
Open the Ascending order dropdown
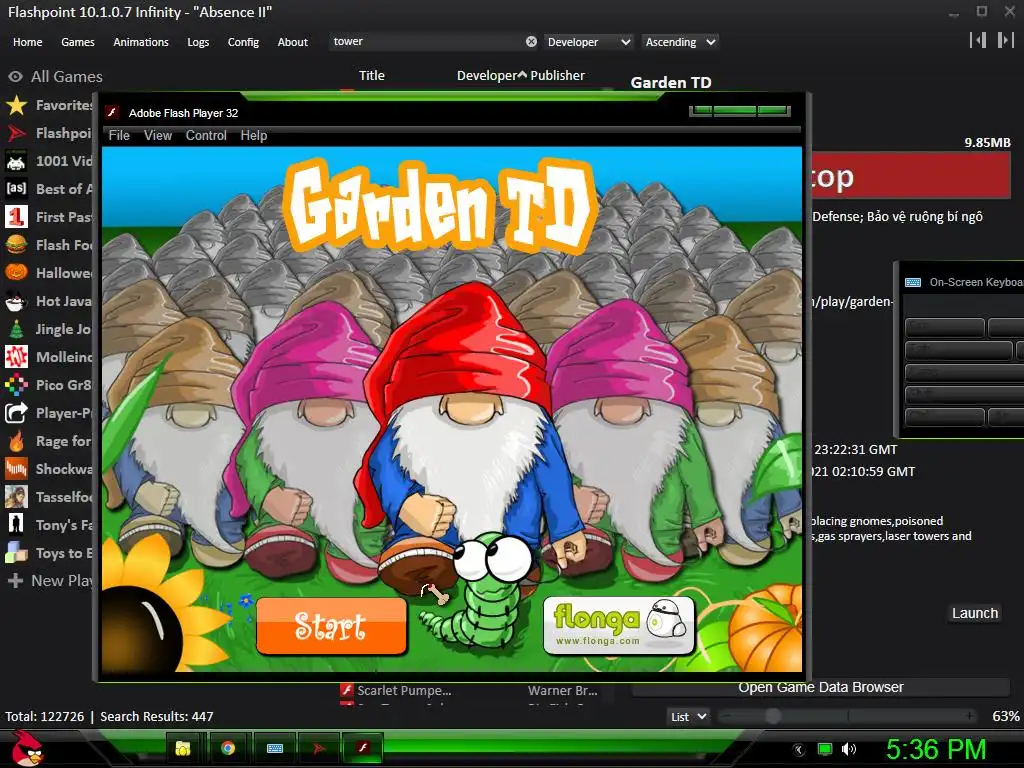pyautogui.click(x=680, y=42)
